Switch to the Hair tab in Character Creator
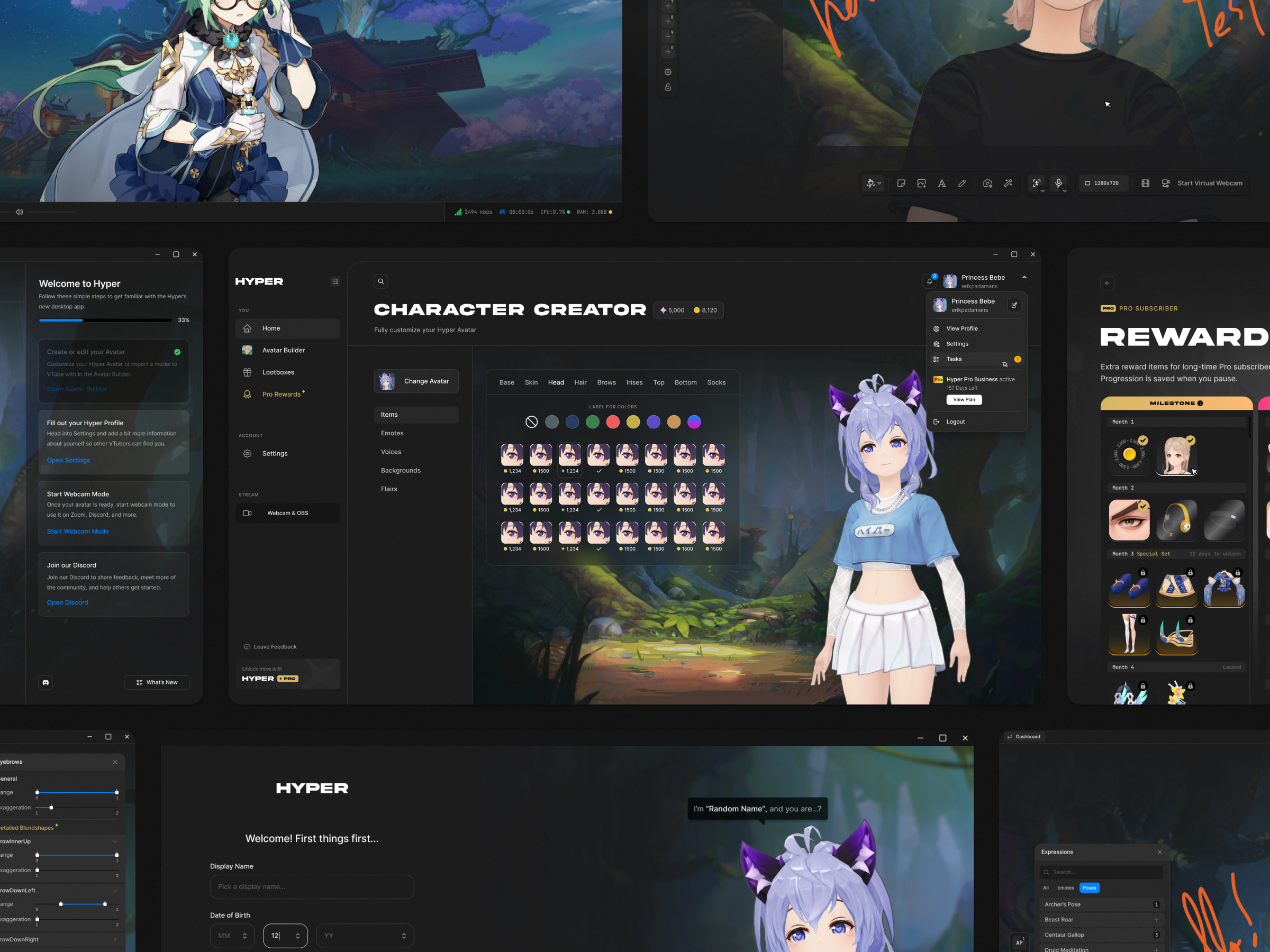This screenshot has height=952, width=1270. pyautogui.click(x=580, y=382)
